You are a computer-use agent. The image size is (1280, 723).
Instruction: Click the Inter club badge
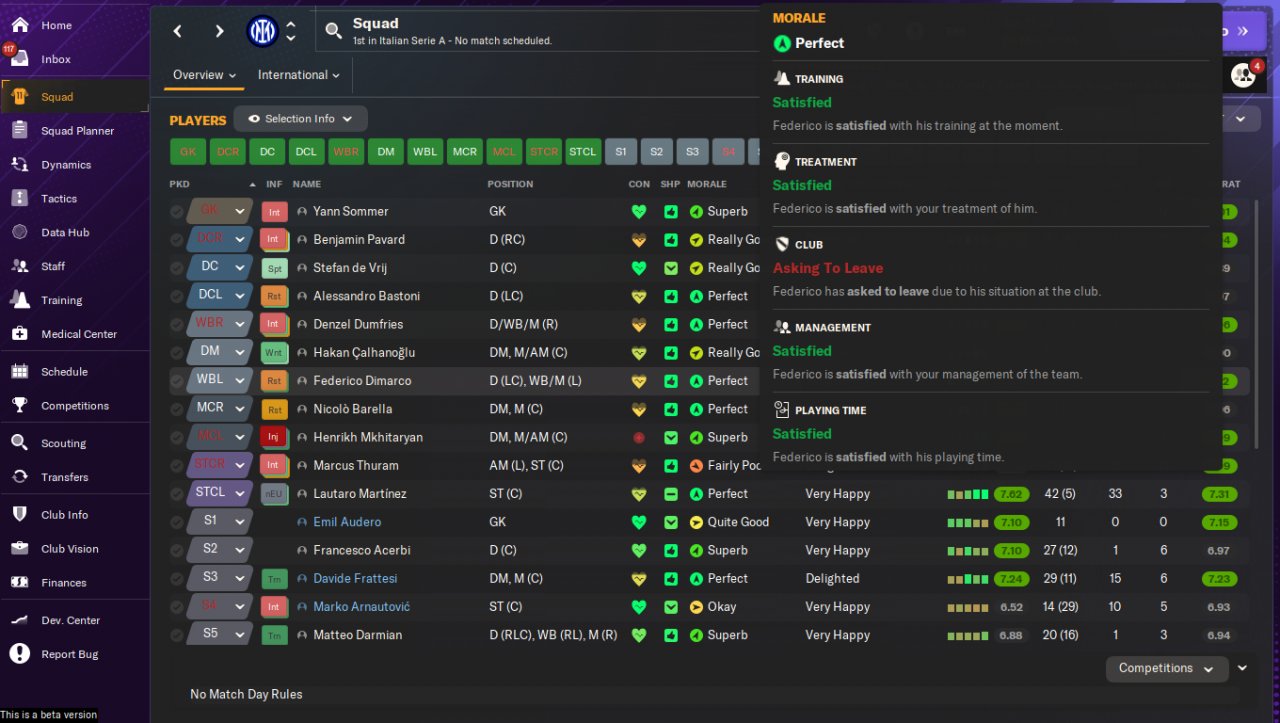(x=262, y=31)
